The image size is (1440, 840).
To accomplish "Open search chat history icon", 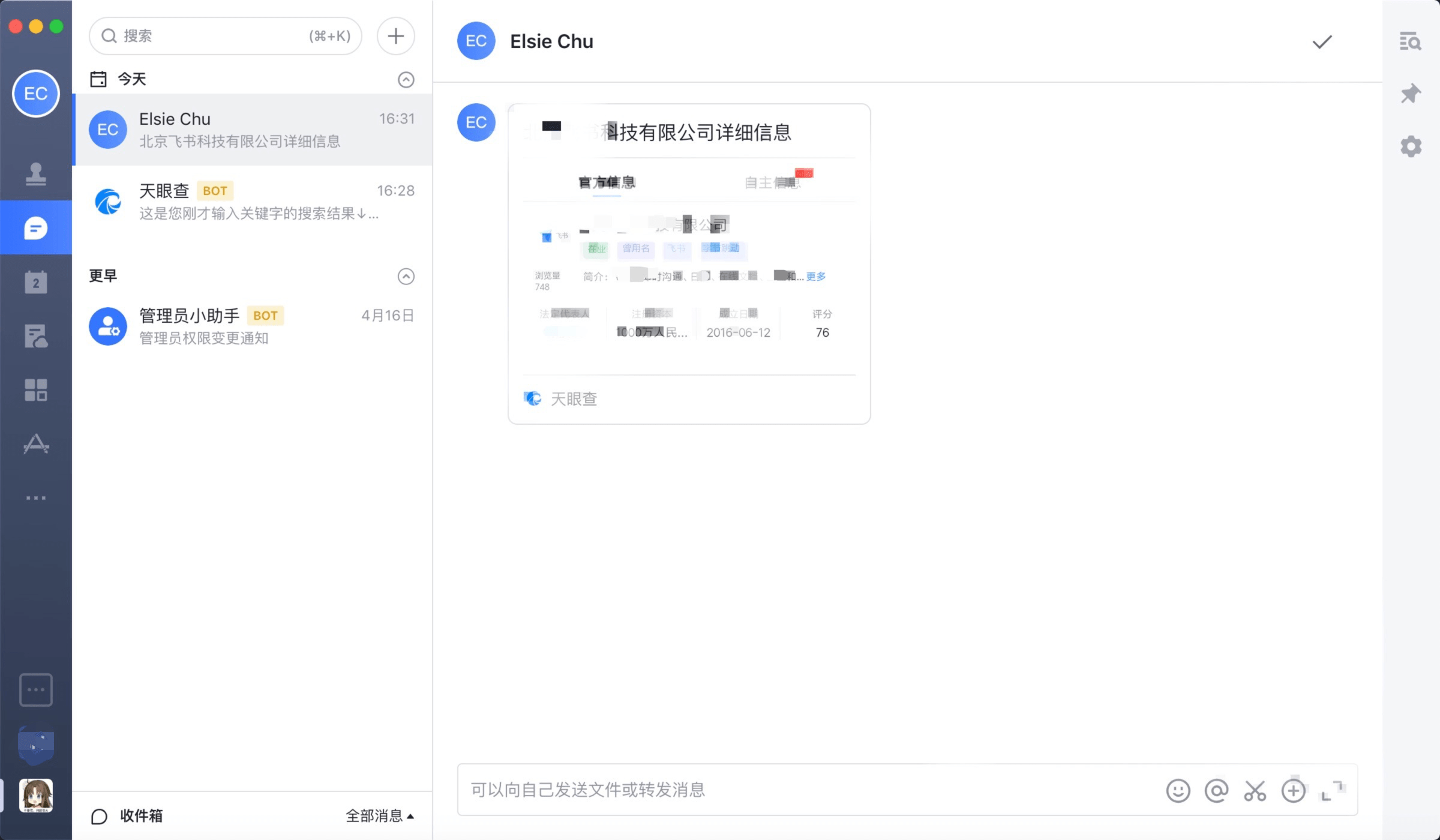I will click(1411, 41).
